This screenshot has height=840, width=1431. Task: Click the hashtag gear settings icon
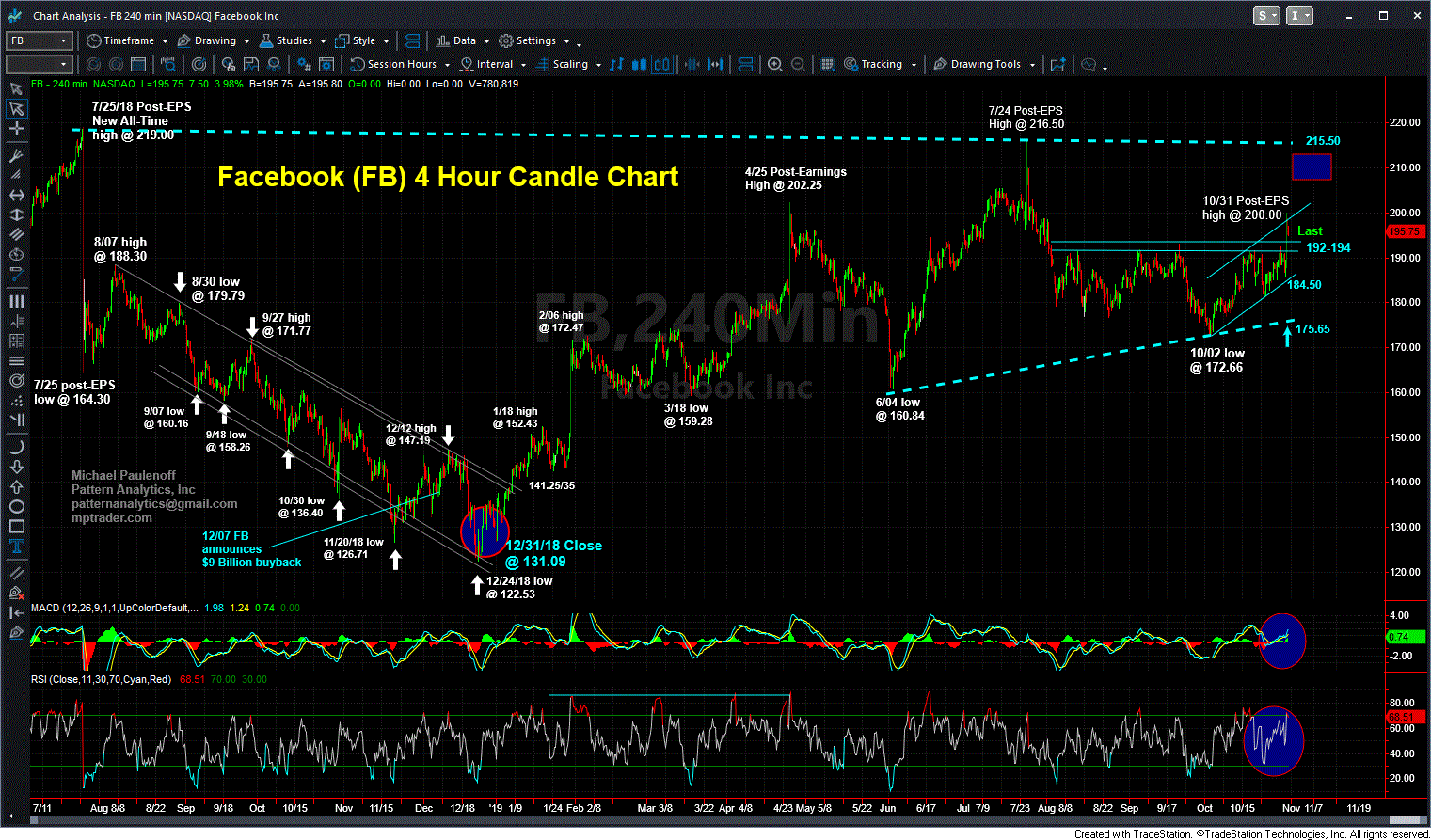304,64
